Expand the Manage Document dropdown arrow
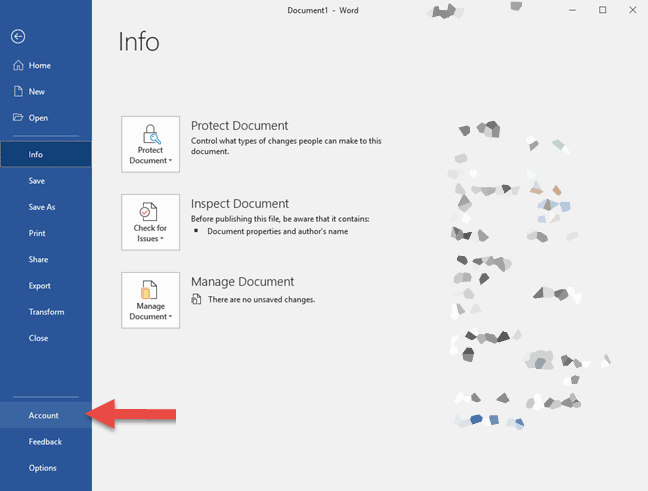 pyautogui.click(x=170, y=317)
